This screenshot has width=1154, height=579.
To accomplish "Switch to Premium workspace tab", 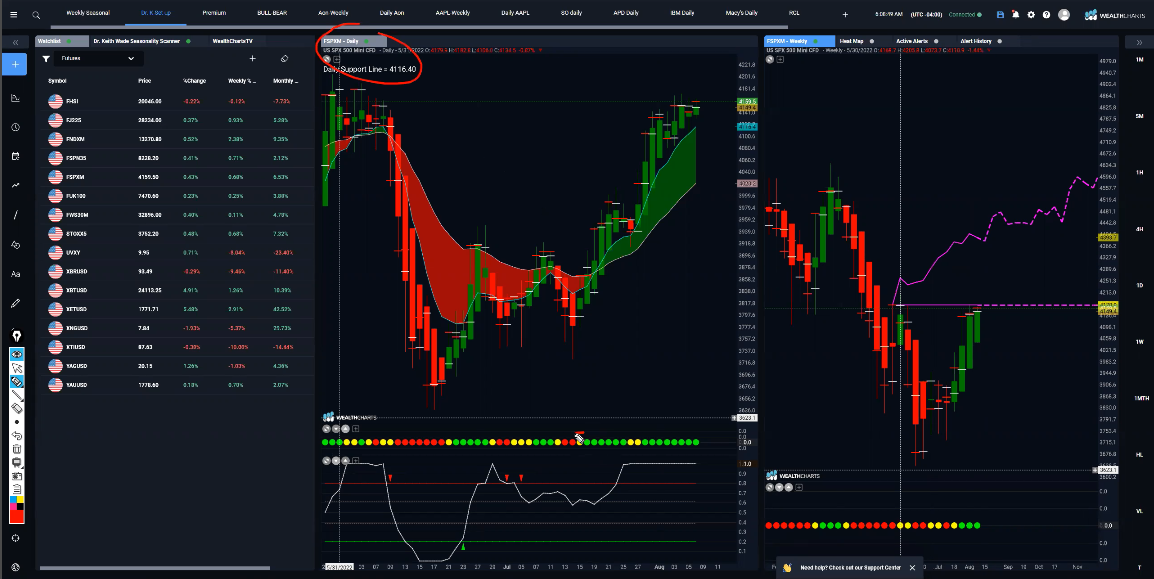I will [x=214, y=13].
